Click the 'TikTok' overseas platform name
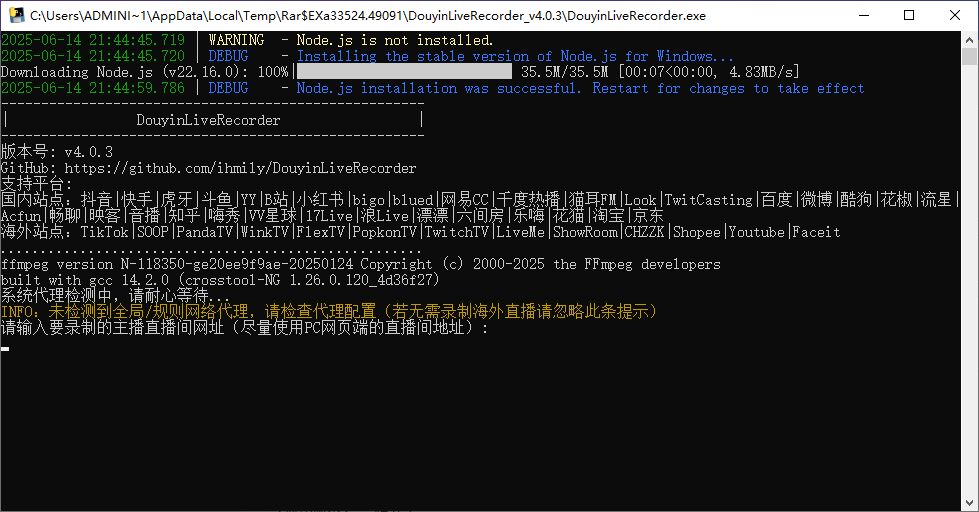Viewport: 979px width, 512px height. (x=104, y=232)
